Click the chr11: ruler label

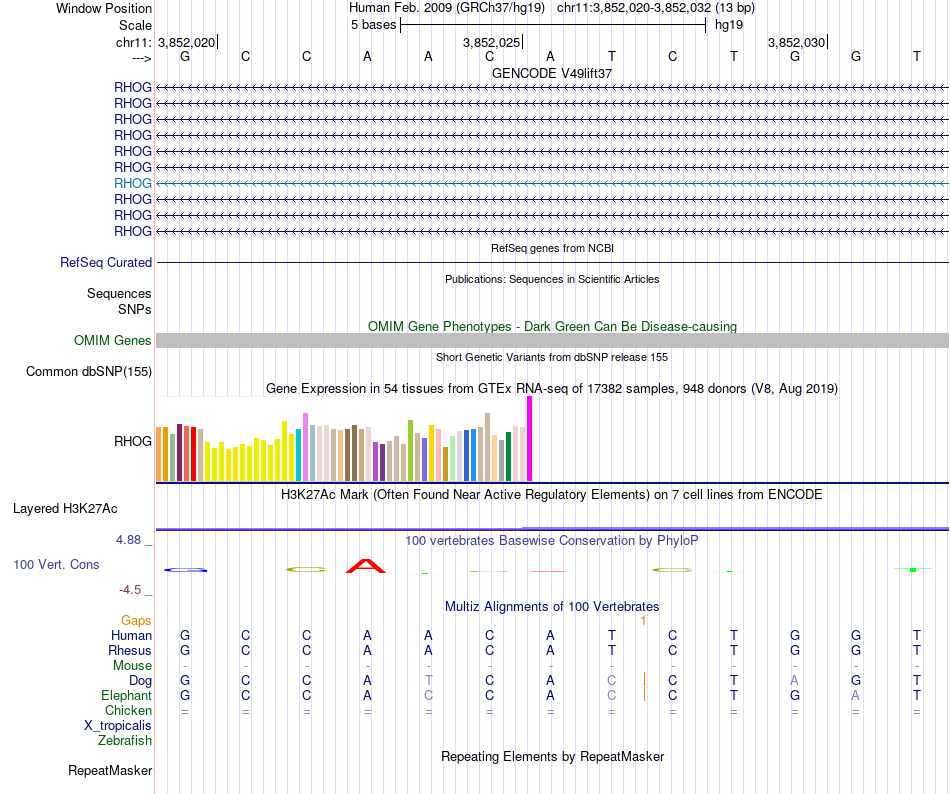click(133, 42)
